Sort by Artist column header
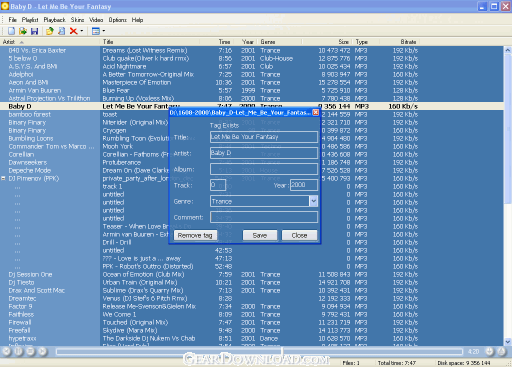 (50, 42)
